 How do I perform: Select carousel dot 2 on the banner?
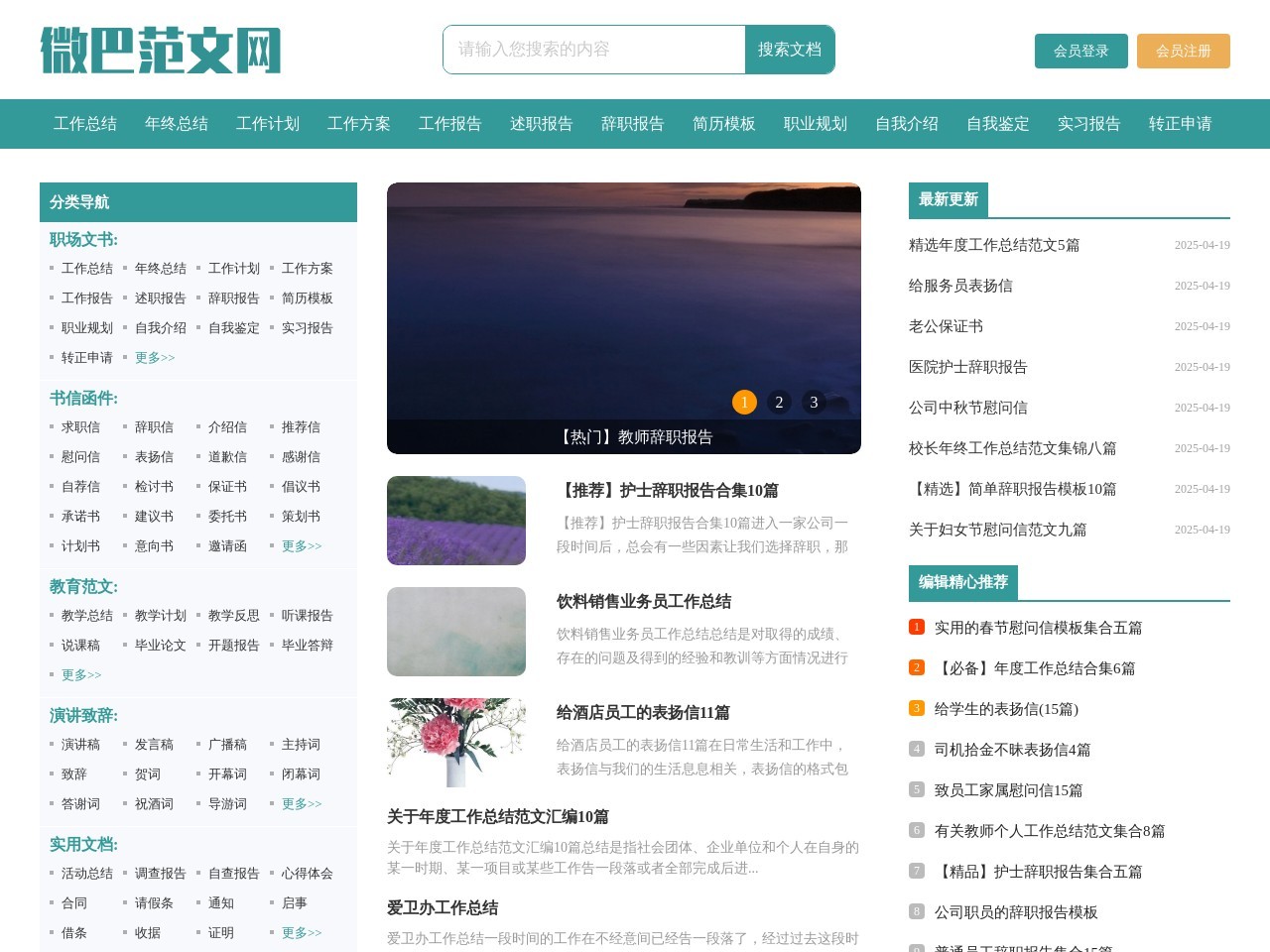point(779,402)
